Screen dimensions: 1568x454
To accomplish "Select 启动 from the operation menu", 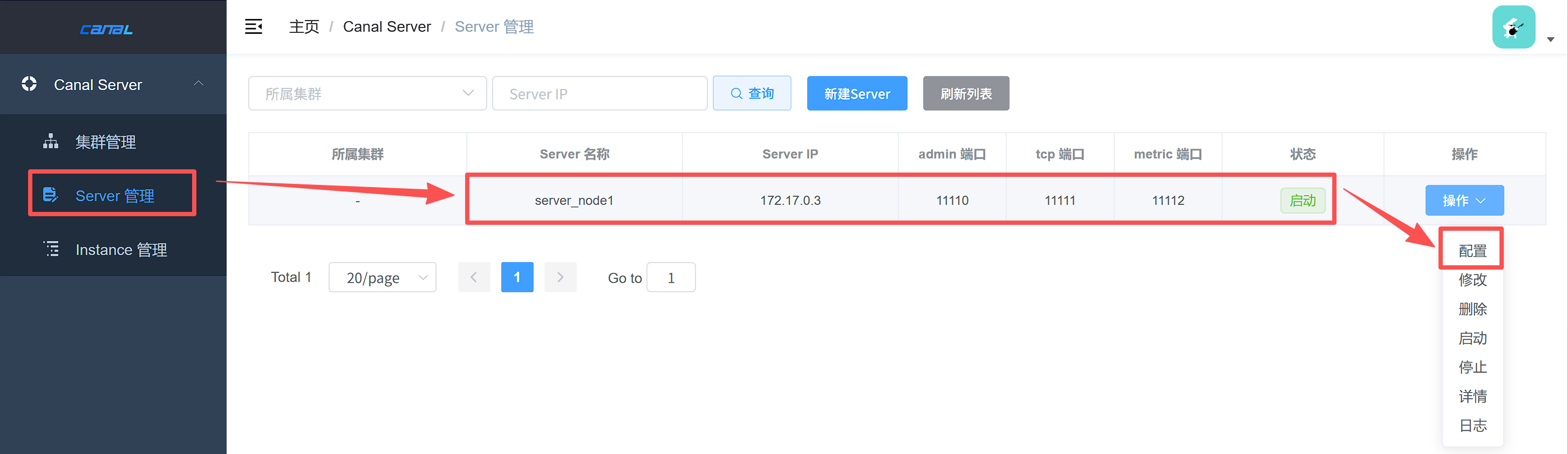I will pyautogui.click(x=1472, y=339).
